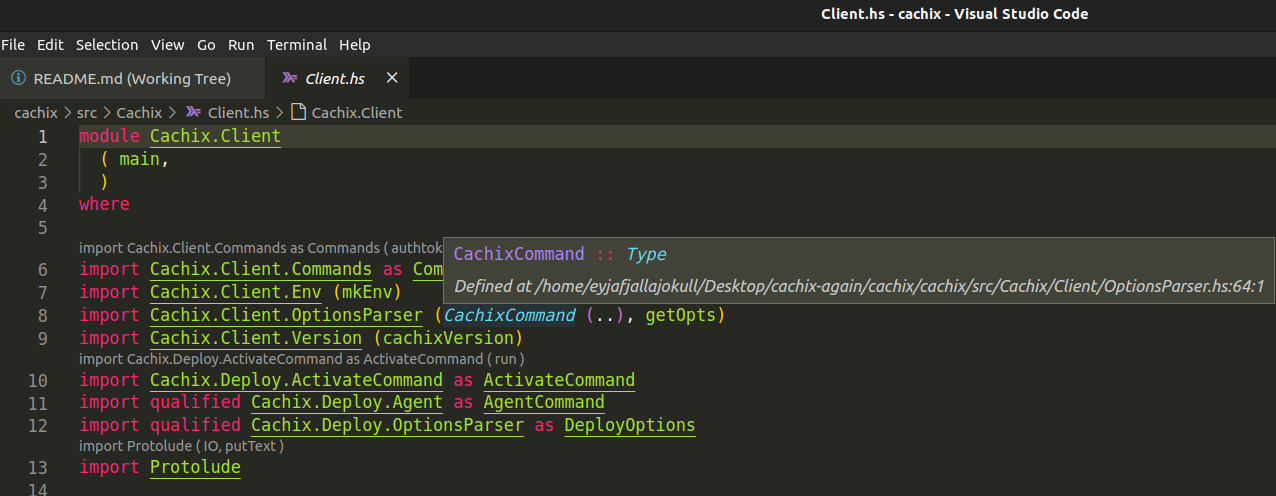Viewport: 1276px width, 496px height.
Task: Click Cachix.Deploy.ActivateCommand on line 10
Action: pos(296,380)
